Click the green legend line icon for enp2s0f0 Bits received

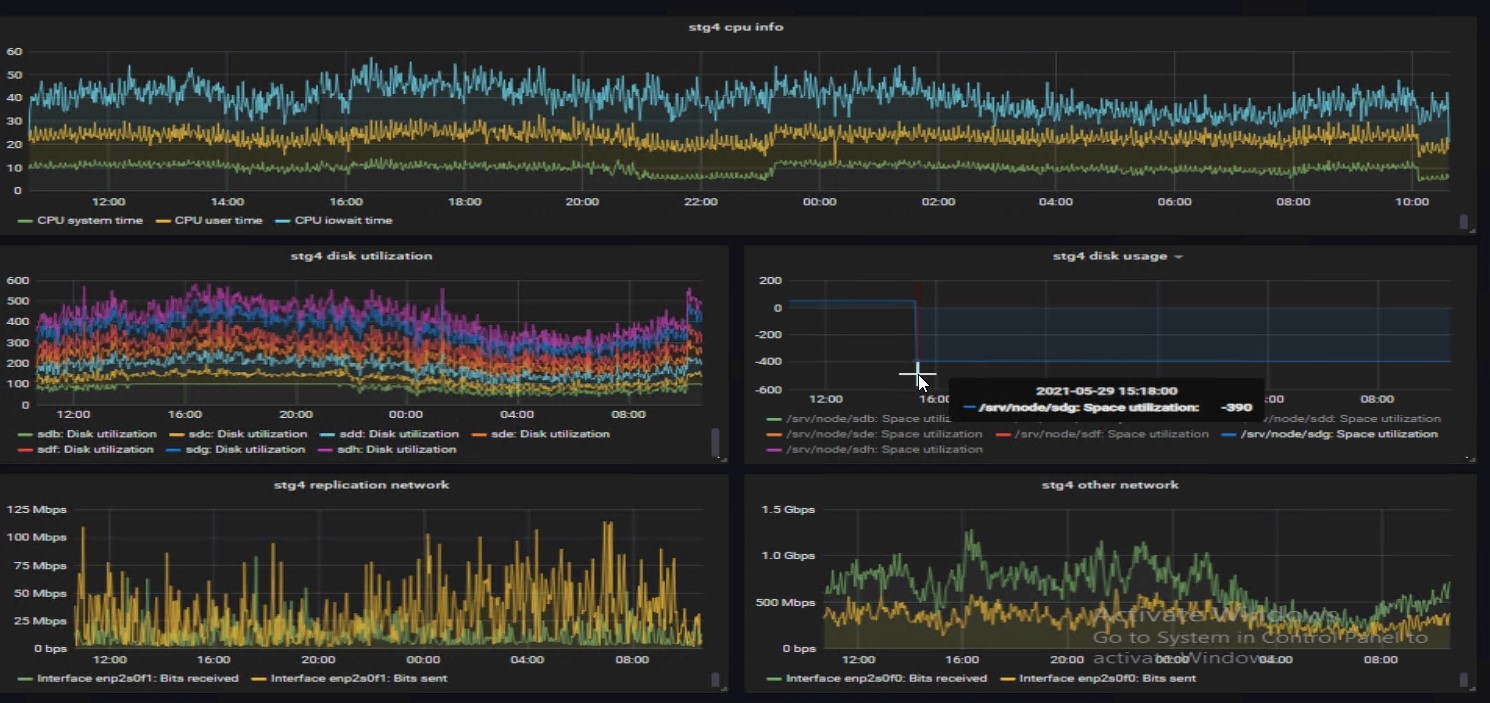pos(774,679)
